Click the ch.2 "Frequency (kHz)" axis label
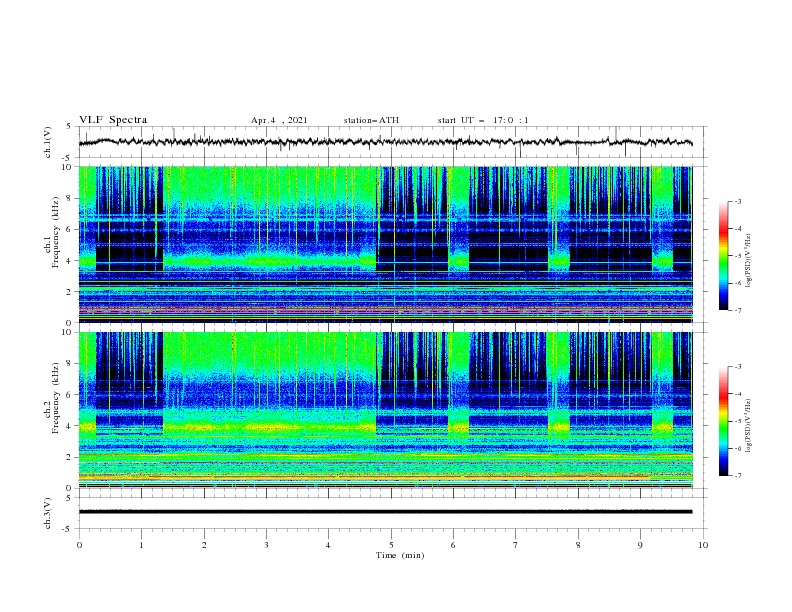The image size is (792, 612). [55, 398]
